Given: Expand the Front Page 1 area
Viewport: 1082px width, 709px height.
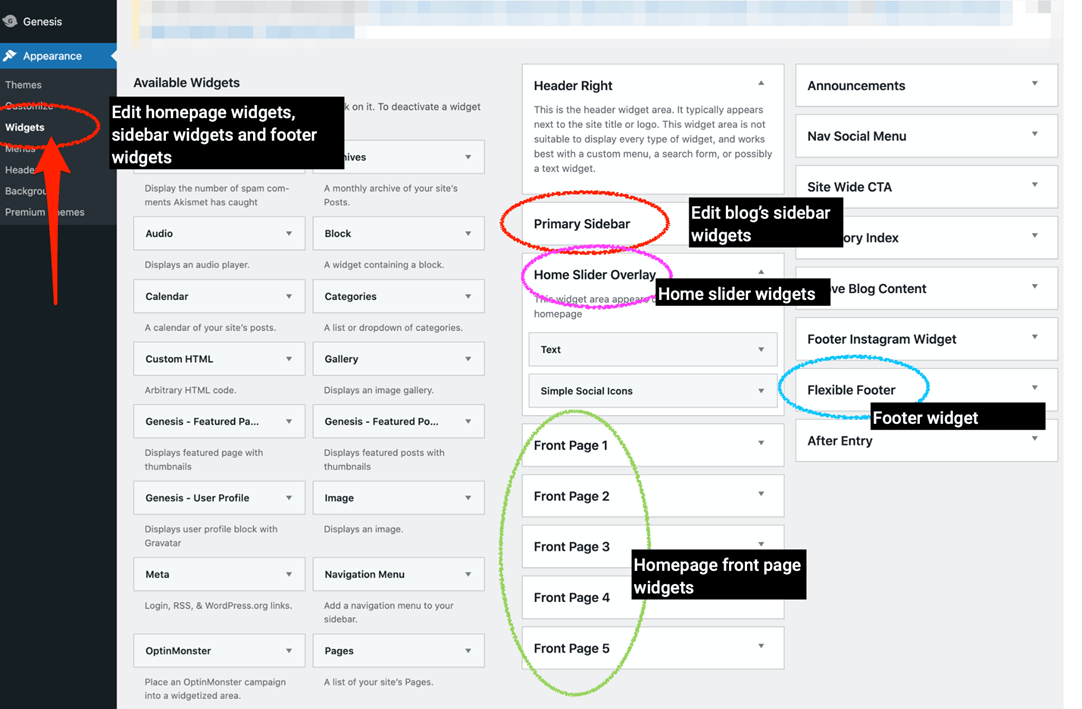Looking at the screenshot, I should click(761, 443).
